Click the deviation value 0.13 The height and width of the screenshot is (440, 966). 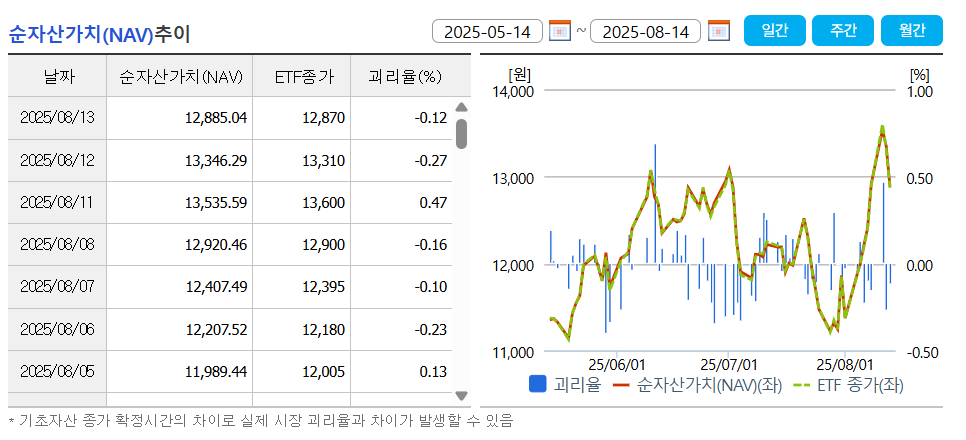click(433, 372)
